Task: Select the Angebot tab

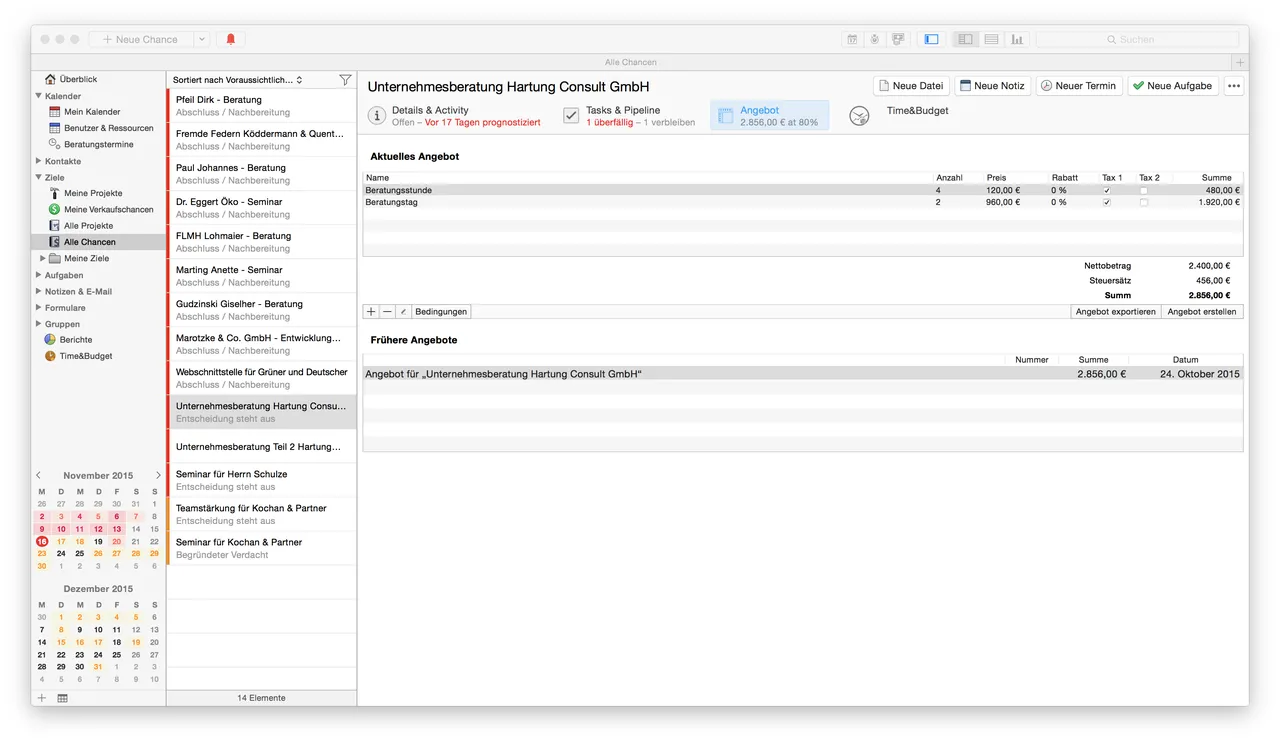Action: [769, 116]
